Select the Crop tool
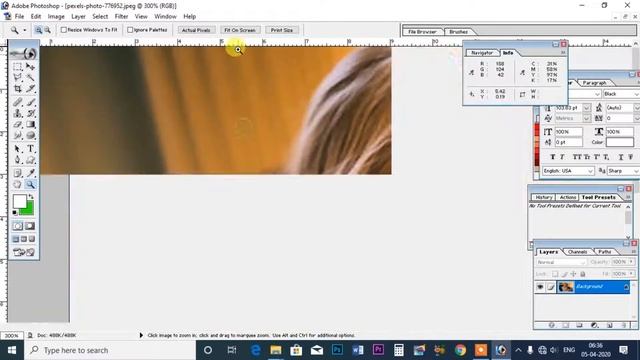Screen dimensions: 640x360 click(x=18, y=88)
